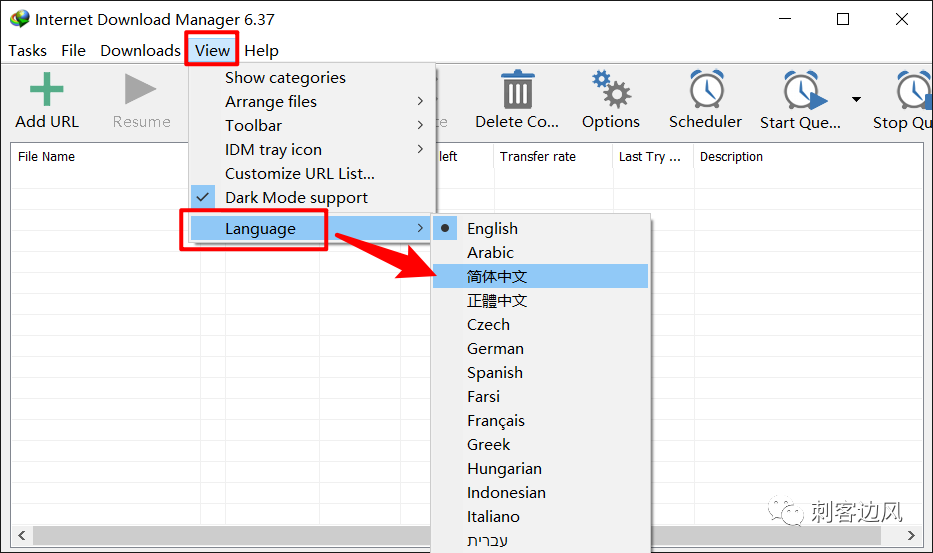Click the Delete Completed trash can icon
The width and height of the screenshot is (933, 553).
[x=518, y=89]
